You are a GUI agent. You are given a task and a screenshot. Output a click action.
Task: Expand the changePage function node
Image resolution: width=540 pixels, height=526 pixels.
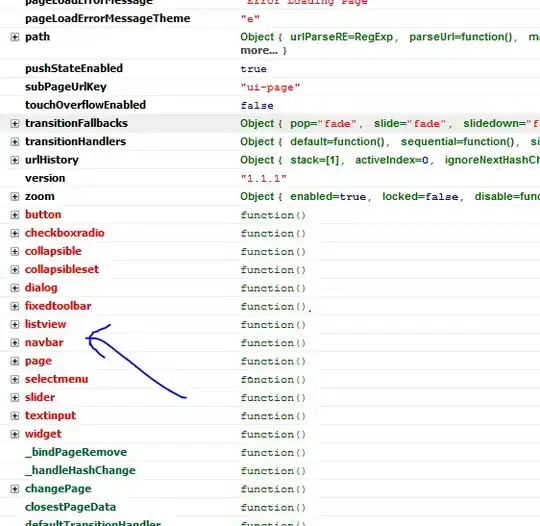[15, 489]
